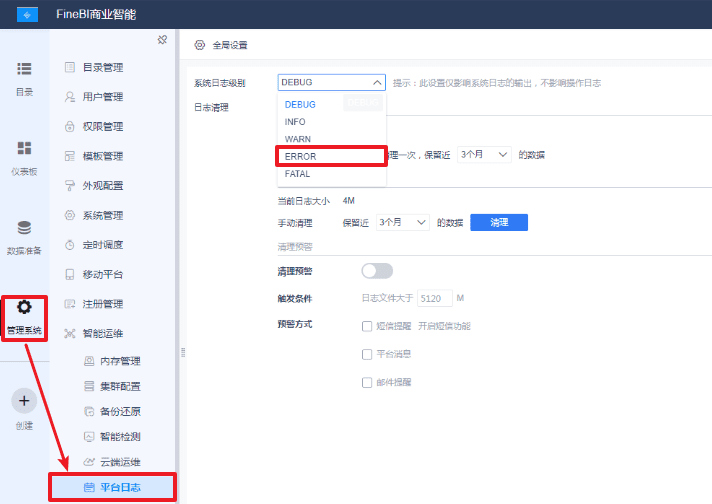Click the 系统管理 gear icon
The width and height of the screenshot is (712, 504).
(x=69, y=215)
